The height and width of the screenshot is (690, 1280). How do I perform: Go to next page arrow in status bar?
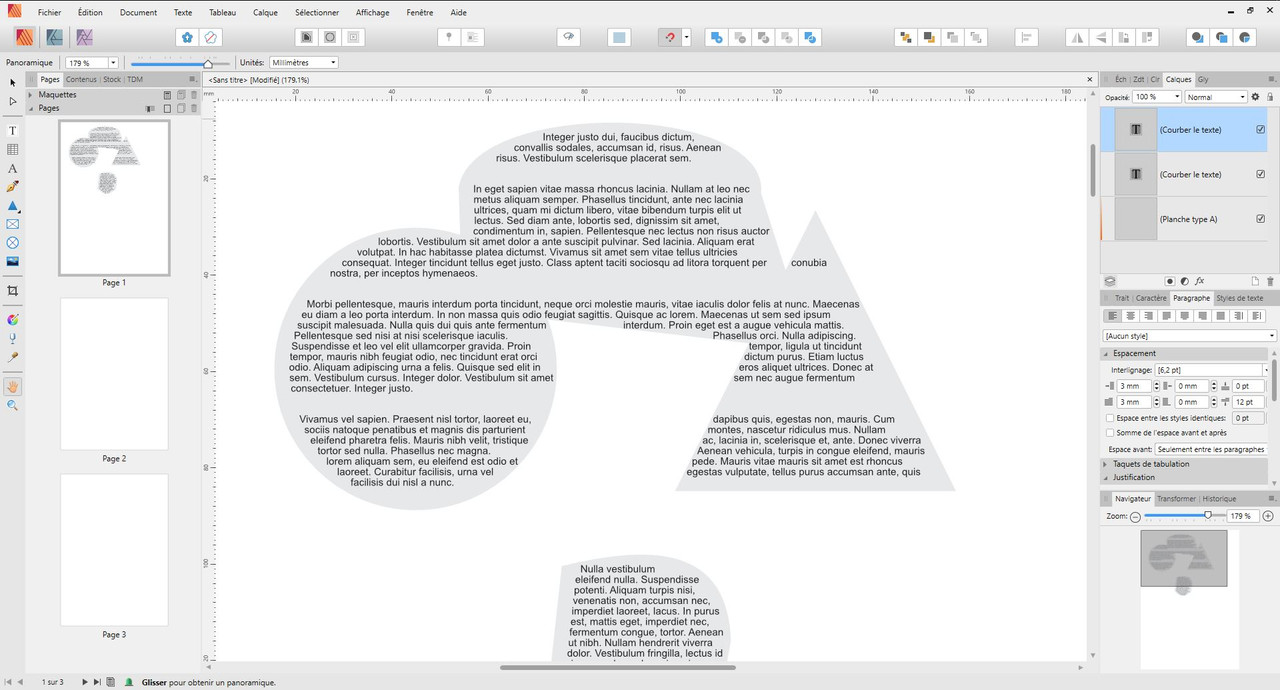(86, 682)
